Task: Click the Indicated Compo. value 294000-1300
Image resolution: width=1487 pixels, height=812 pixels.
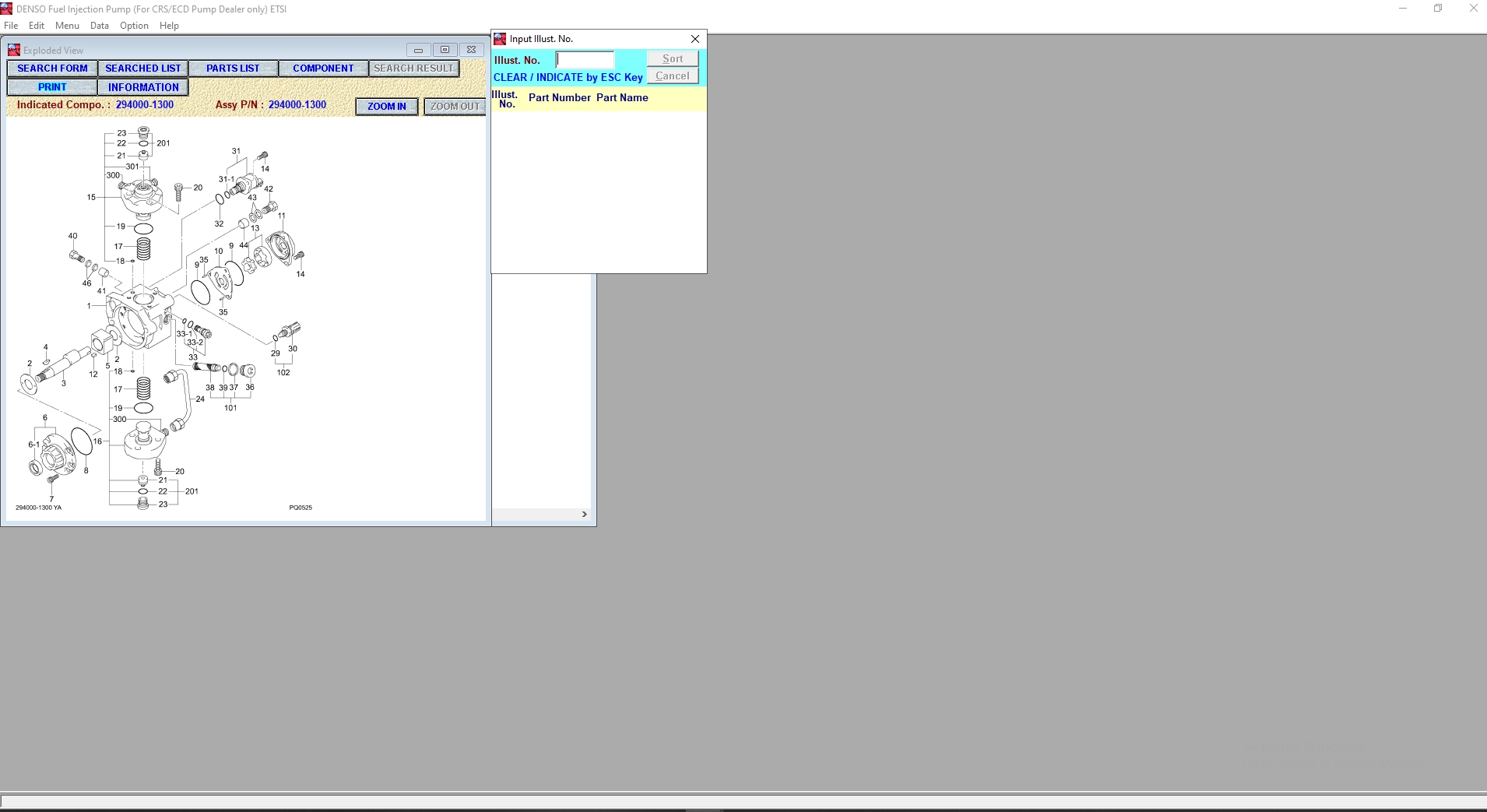Action: point(145,105)
